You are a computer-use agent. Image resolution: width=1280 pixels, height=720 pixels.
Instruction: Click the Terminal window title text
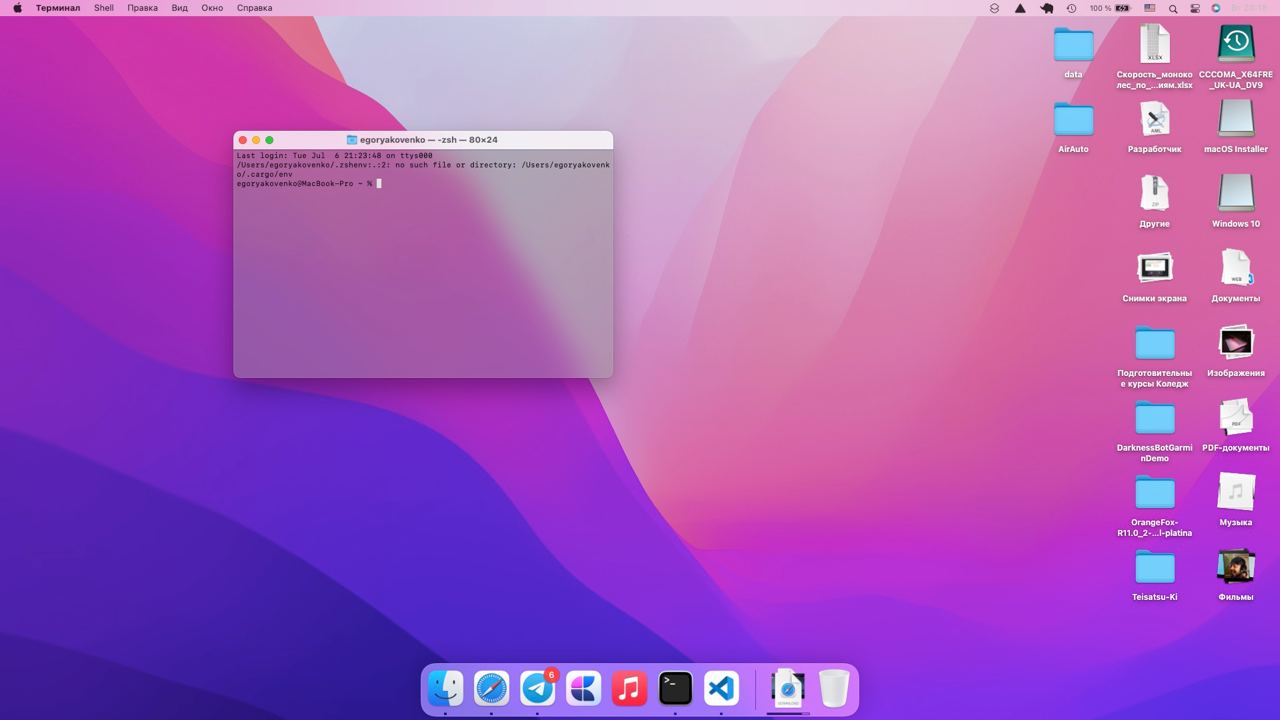(x=429, y=140)
